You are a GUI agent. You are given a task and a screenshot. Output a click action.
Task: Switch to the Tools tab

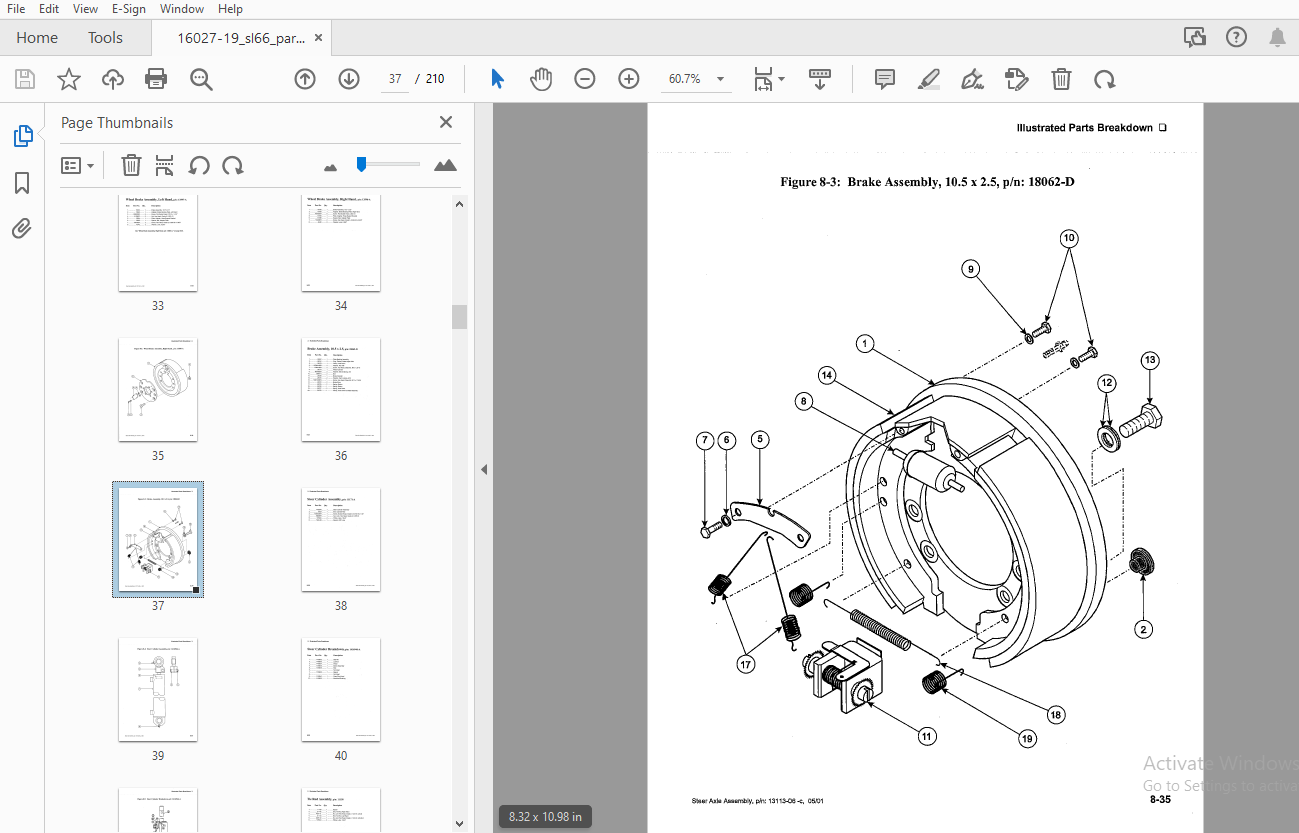point(105,38)
